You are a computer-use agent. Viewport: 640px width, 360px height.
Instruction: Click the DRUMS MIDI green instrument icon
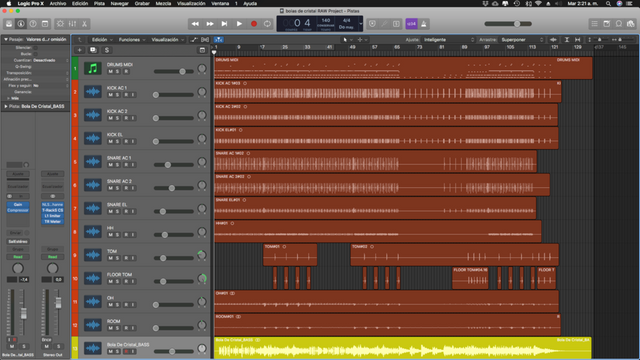(x=93, y=68)
